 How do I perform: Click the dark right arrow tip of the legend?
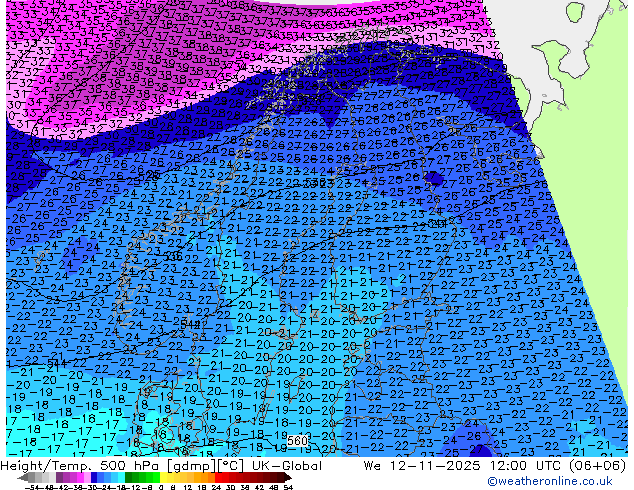tap(288, 477)
